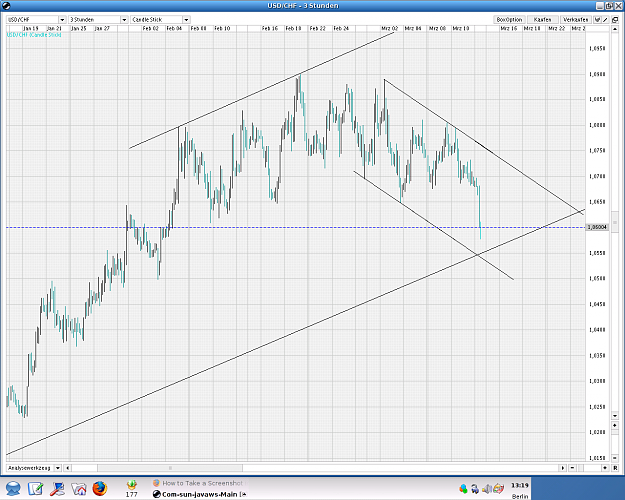Click the horizontal zoom minus button
Screen dimensions: 625x500
(x=573, y=468)
